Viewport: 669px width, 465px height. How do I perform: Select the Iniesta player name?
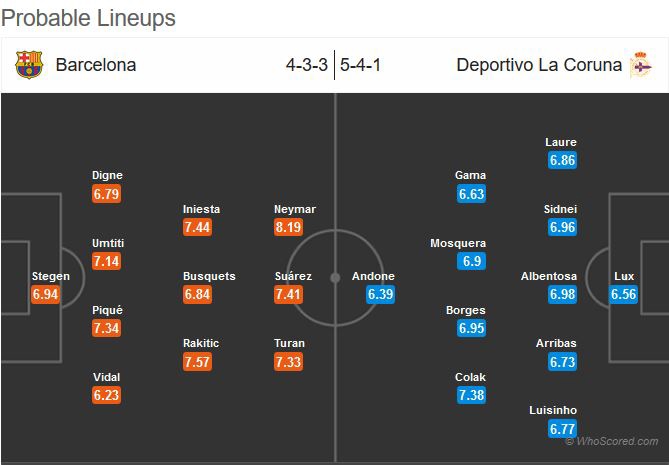[201, 209]
